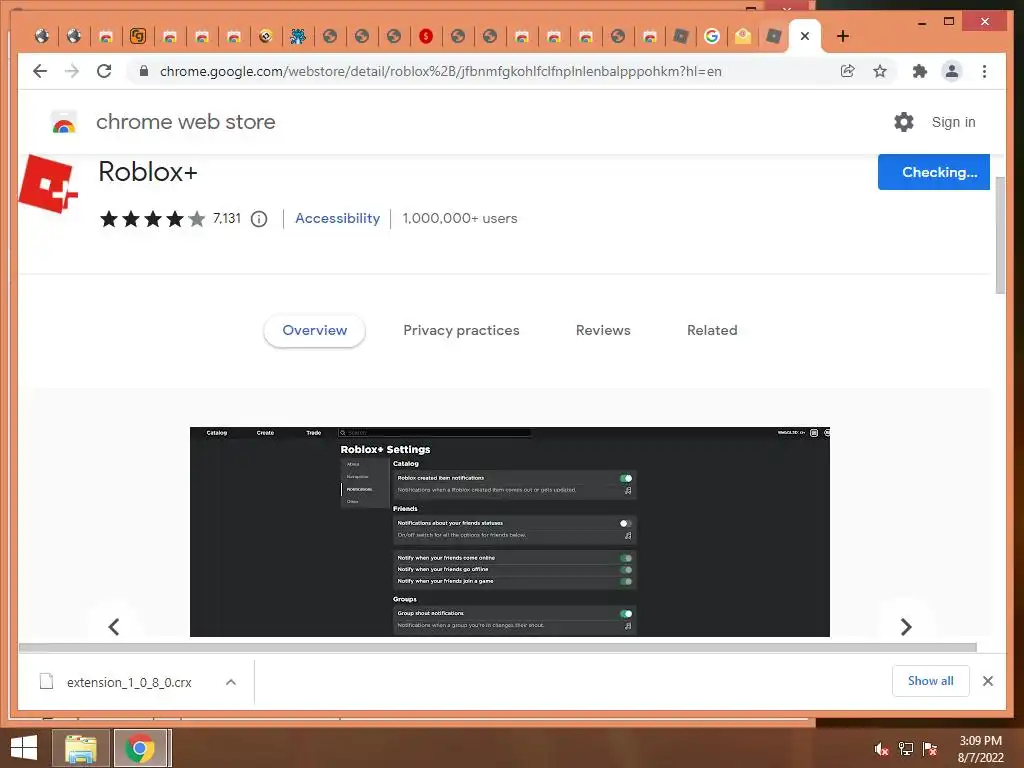Screen dimensions: 1024x768
Task: Close the active Roblox+ tab
Action: tap(805, 36)
